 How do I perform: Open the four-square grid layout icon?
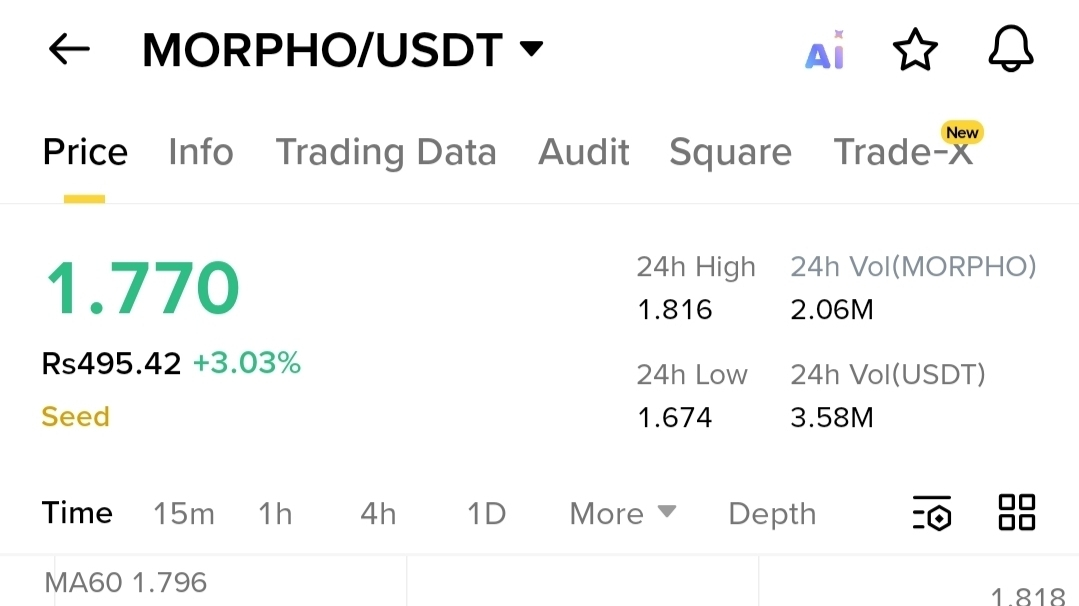1016,512
